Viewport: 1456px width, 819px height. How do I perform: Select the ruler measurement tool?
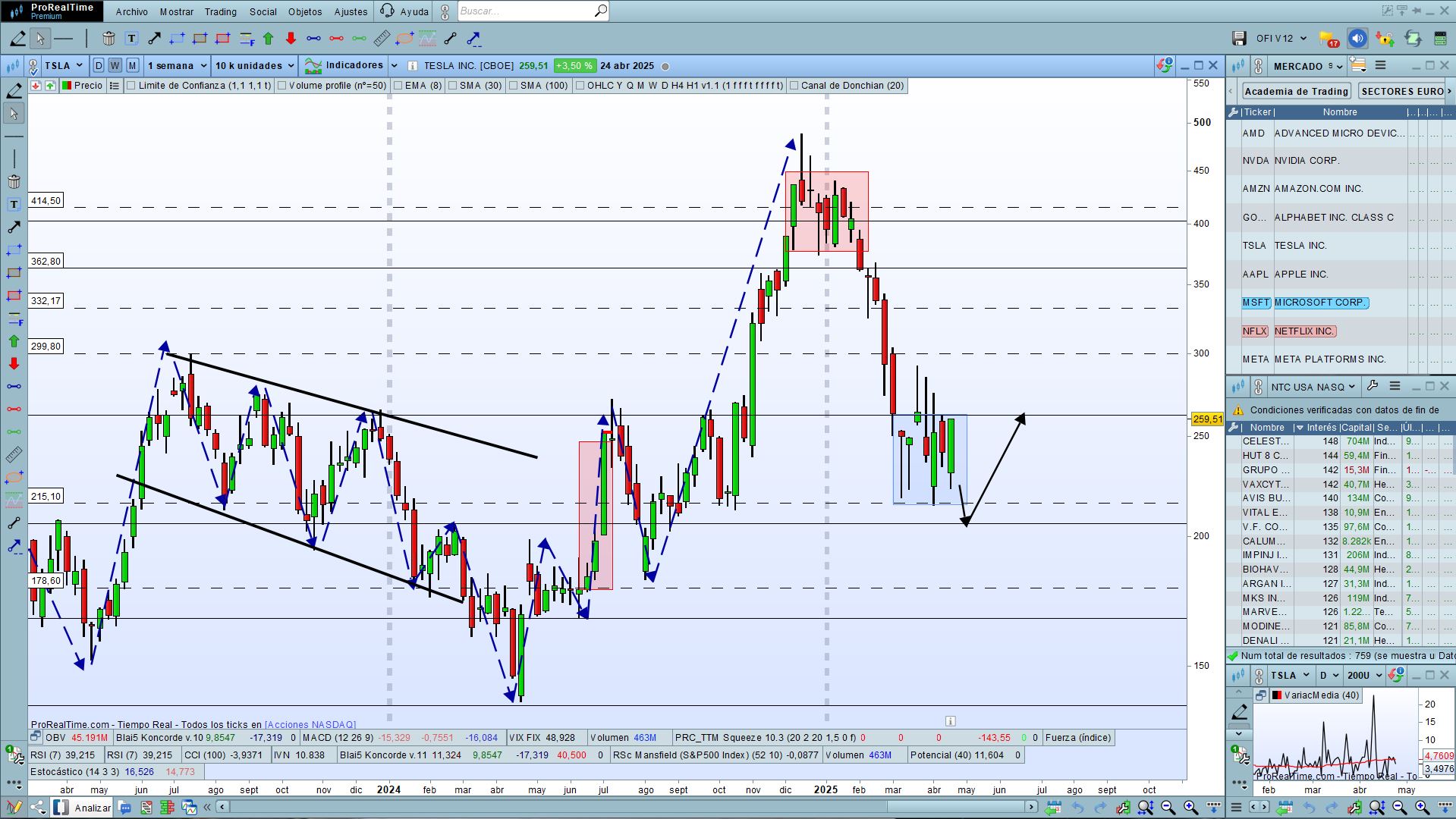point(382,39)
